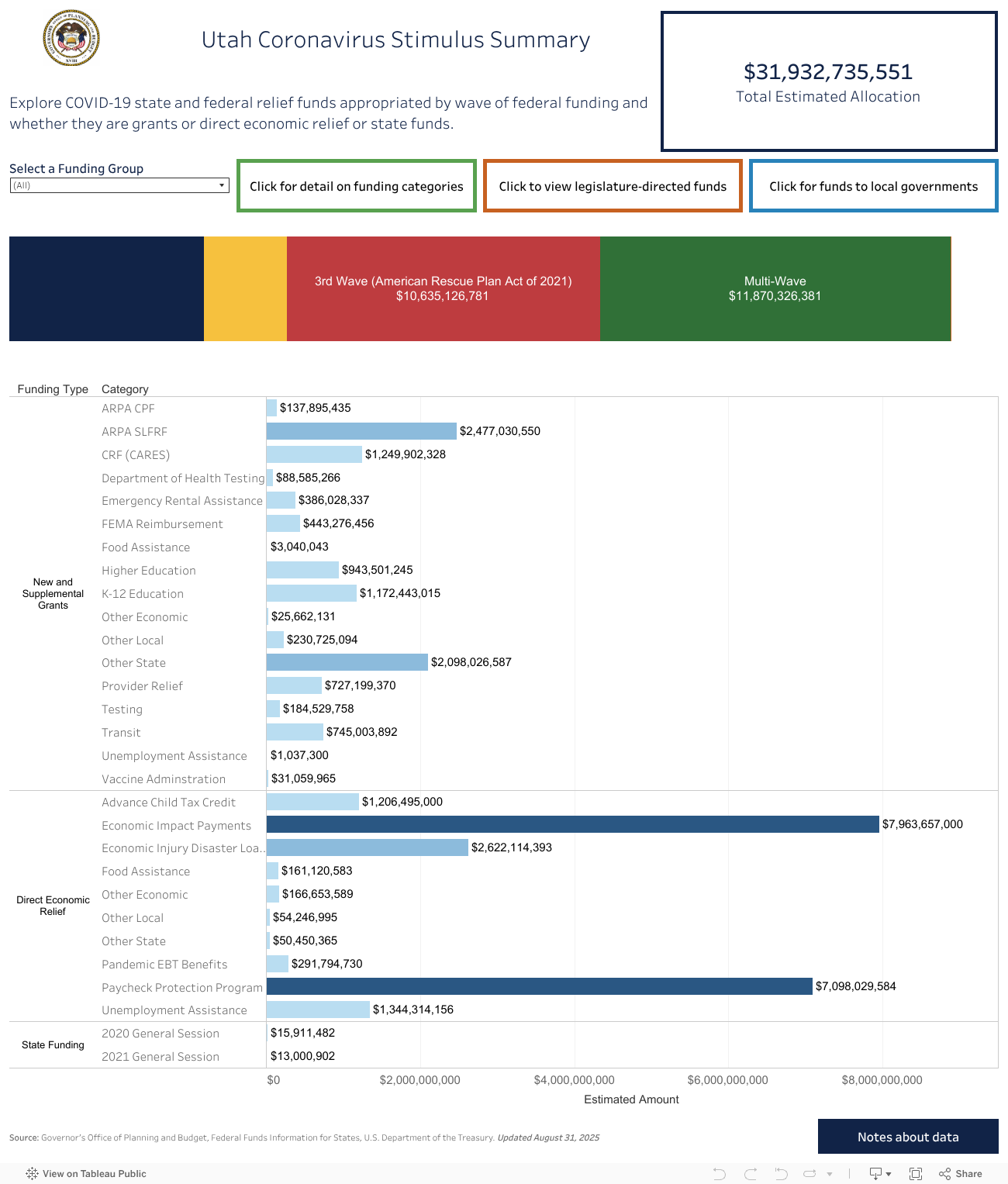Click the Share button
1008x1184 pixels.
pyautogui.click(x=961, y=1174)
